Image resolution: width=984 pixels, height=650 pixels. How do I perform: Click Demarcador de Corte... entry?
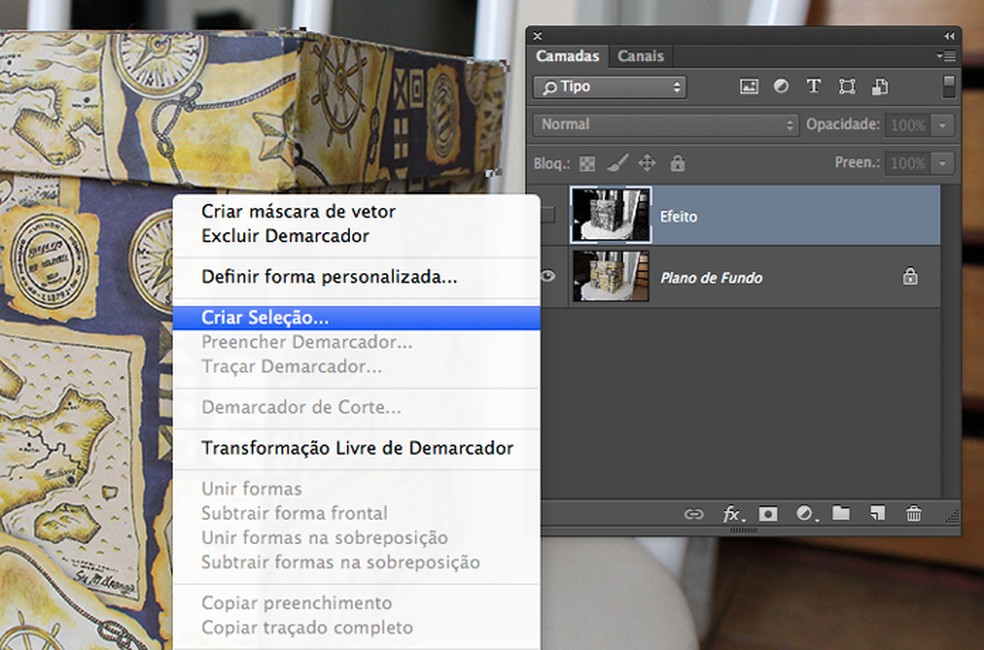coord(356,407)
